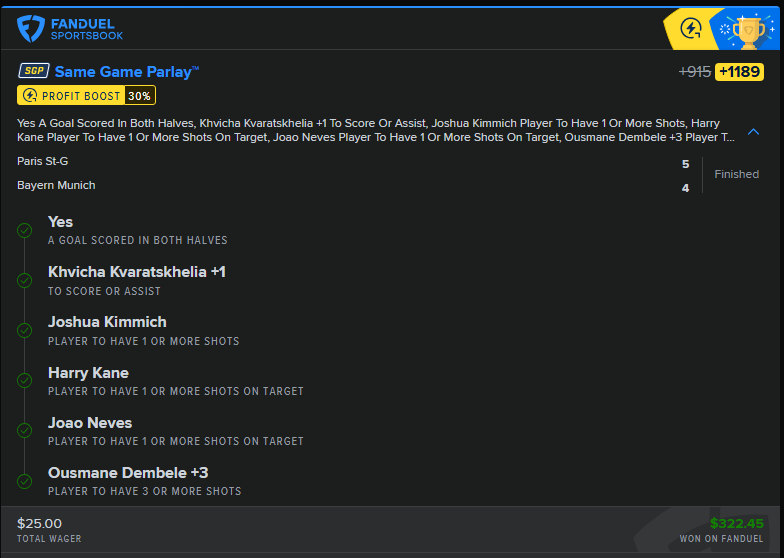The height and width of the screenshot is (558, 784).
Task: Click the Bayern Munich team name
Action: pyautogui.click(x=56, y=186)
